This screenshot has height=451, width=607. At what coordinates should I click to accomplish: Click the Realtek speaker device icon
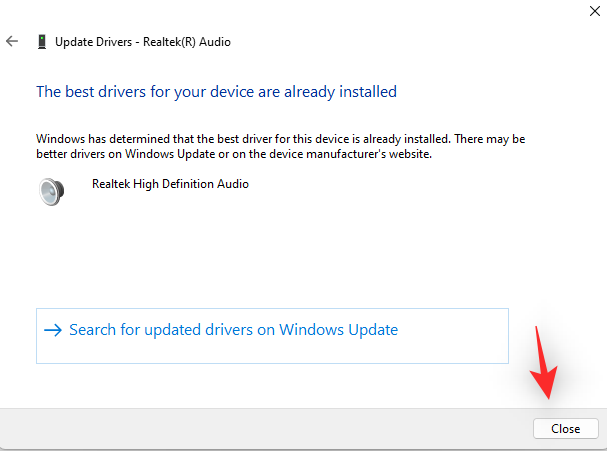(51, 191)
